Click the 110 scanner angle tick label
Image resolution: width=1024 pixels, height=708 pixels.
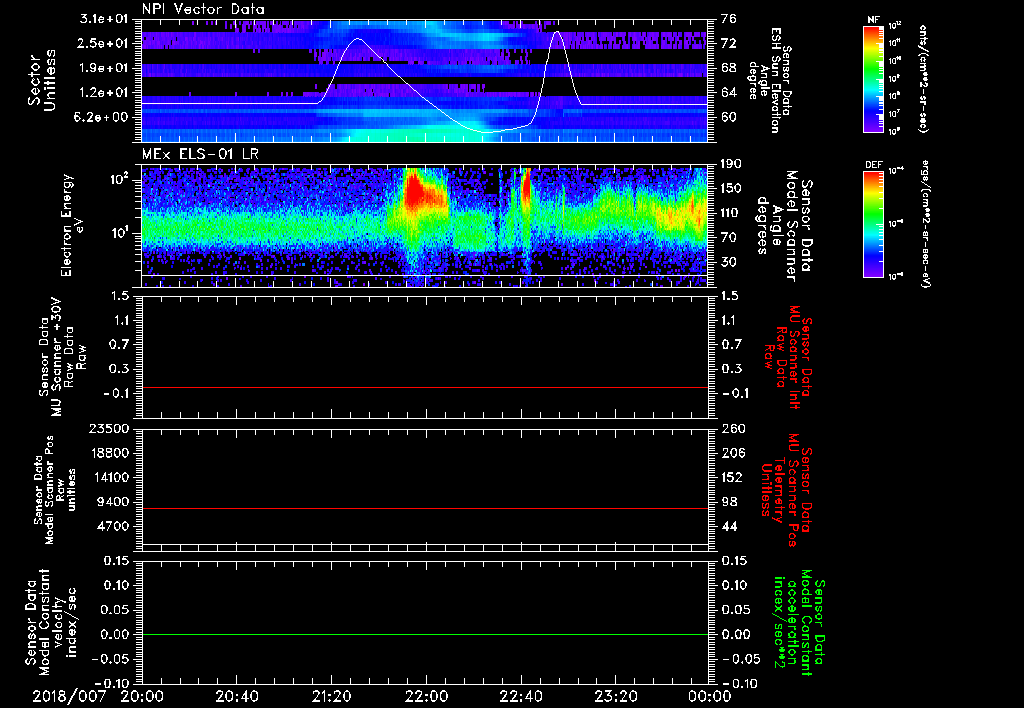click(x=731, y=213)
